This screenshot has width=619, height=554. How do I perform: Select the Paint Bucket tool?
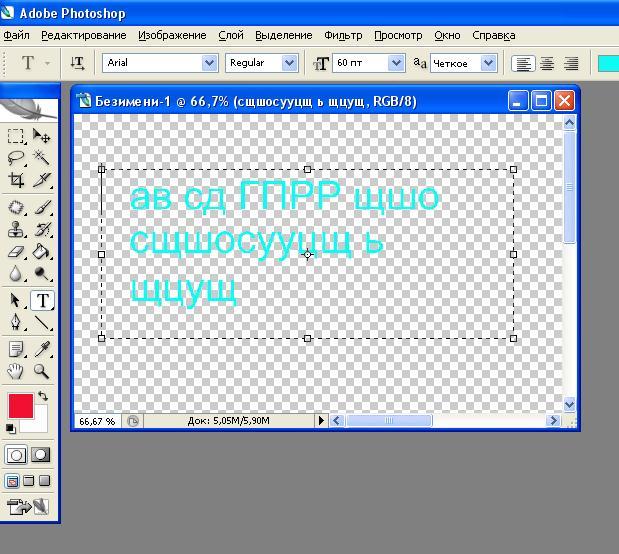(x=41, y=252)
